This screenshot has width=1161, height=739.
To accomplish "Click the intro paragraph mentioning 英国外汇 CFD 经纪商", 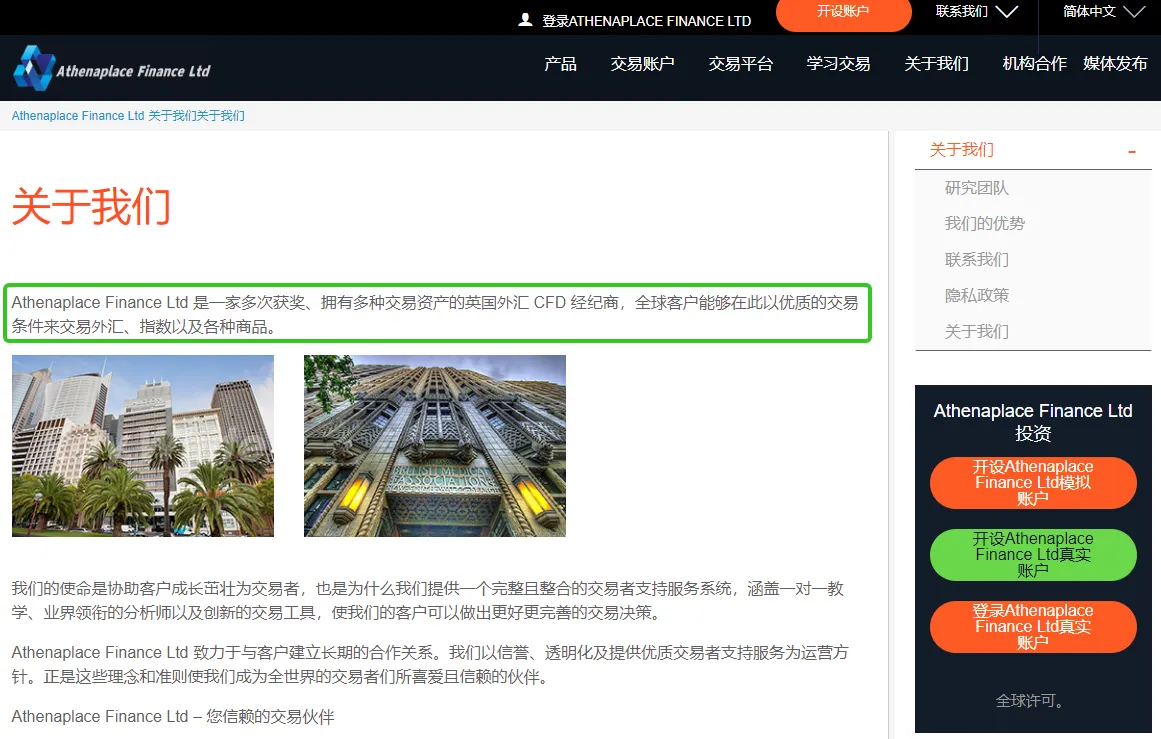I will pos(435,315).
